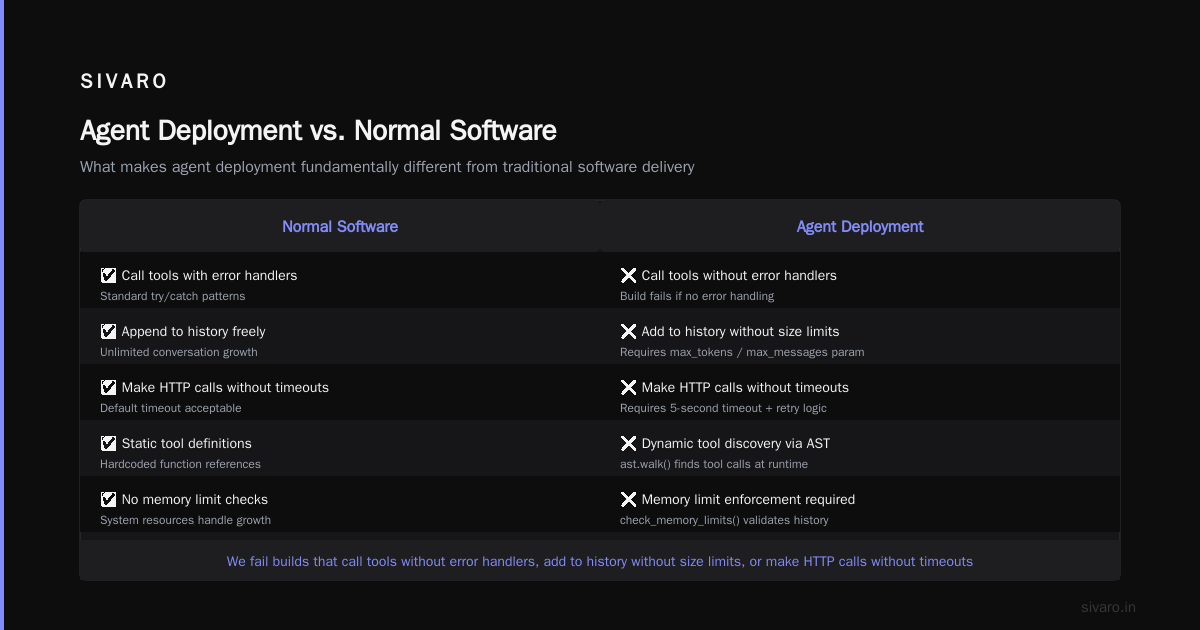Click the 'We fail builds' footer statement

pos(600,561)
